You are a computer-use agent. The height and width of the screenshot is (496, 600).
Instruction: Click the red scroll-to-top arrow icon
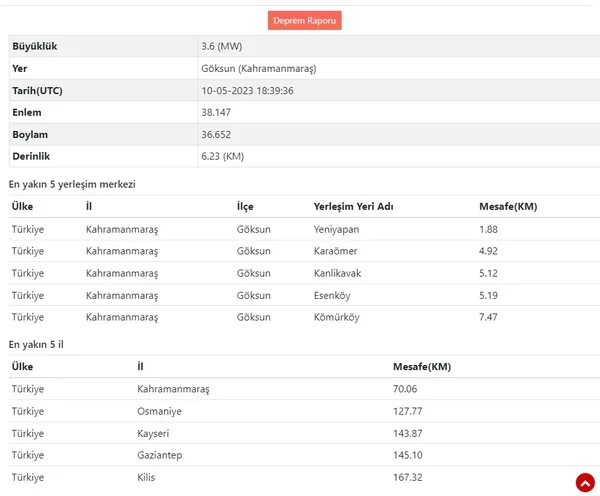point(585,483)
